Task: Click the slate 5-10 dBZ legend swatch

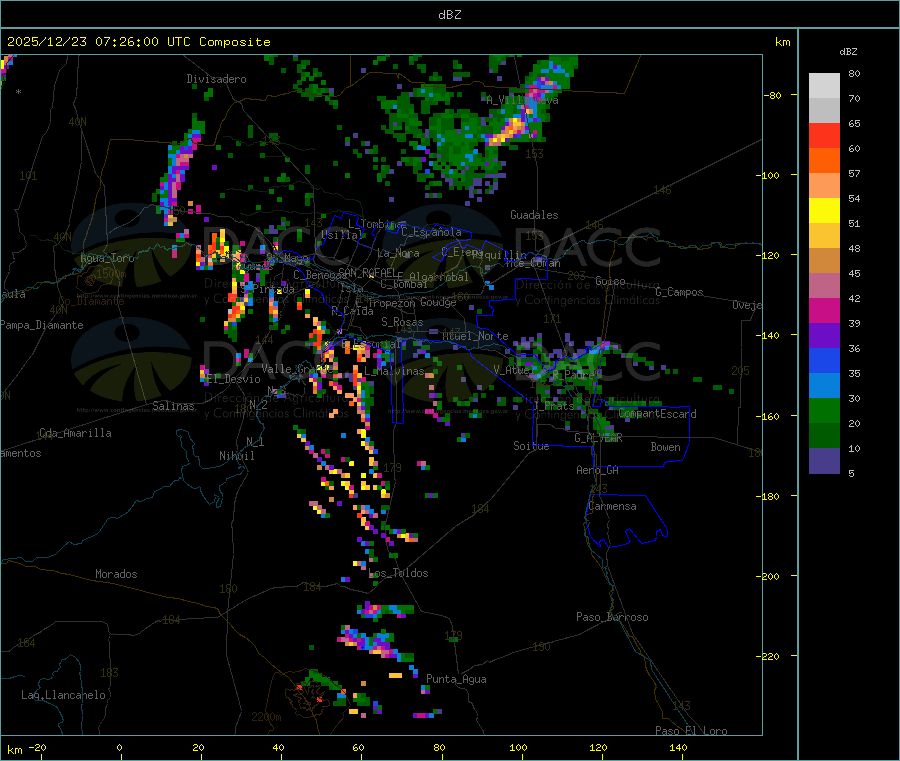Action: (824, 461)
